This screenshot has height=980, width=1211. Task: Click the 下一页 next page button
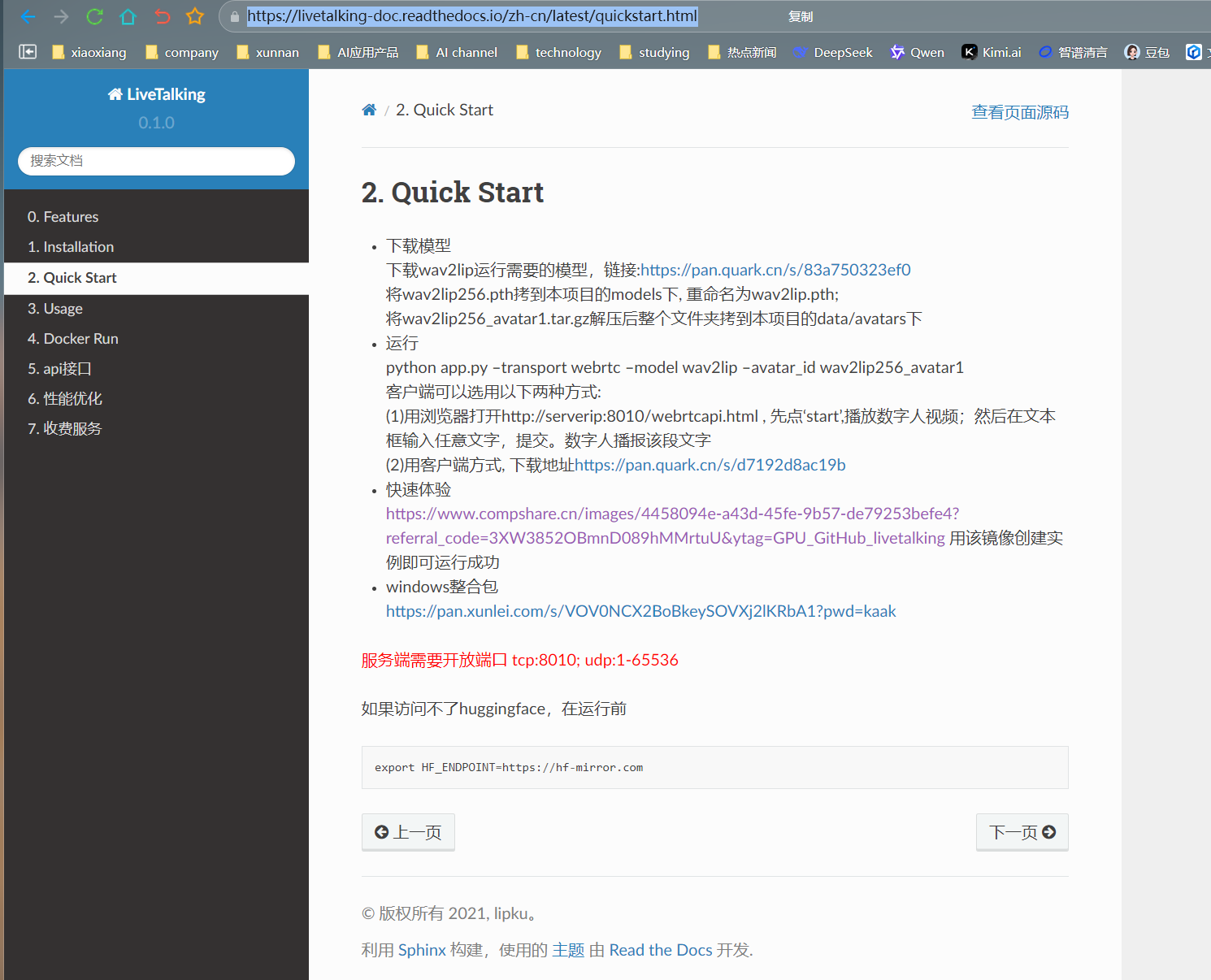[1022, 832]
